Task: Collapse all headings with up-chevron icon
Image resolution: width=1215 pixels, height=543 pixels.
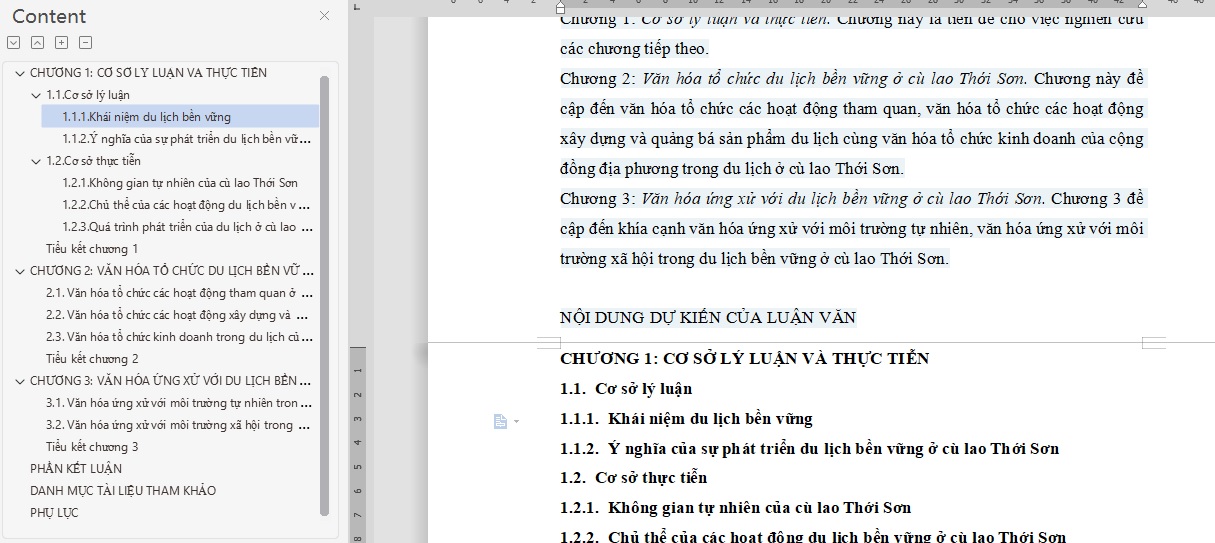Action: (37, 42)
